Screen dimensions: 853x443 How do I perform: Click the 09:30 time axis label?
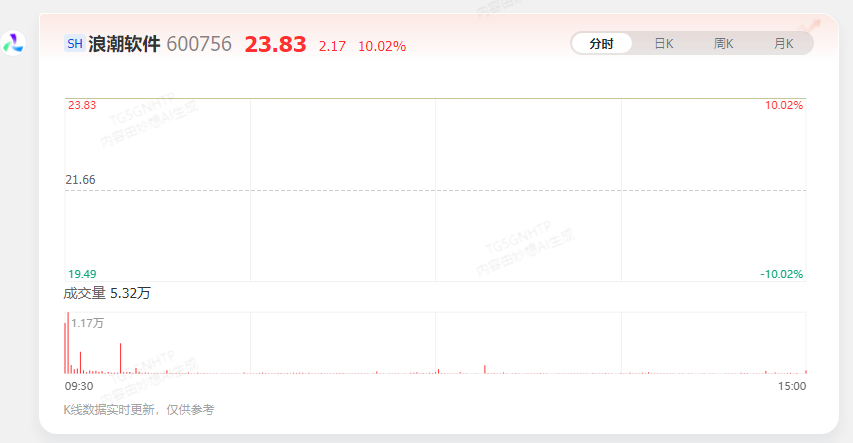(79, 386)
